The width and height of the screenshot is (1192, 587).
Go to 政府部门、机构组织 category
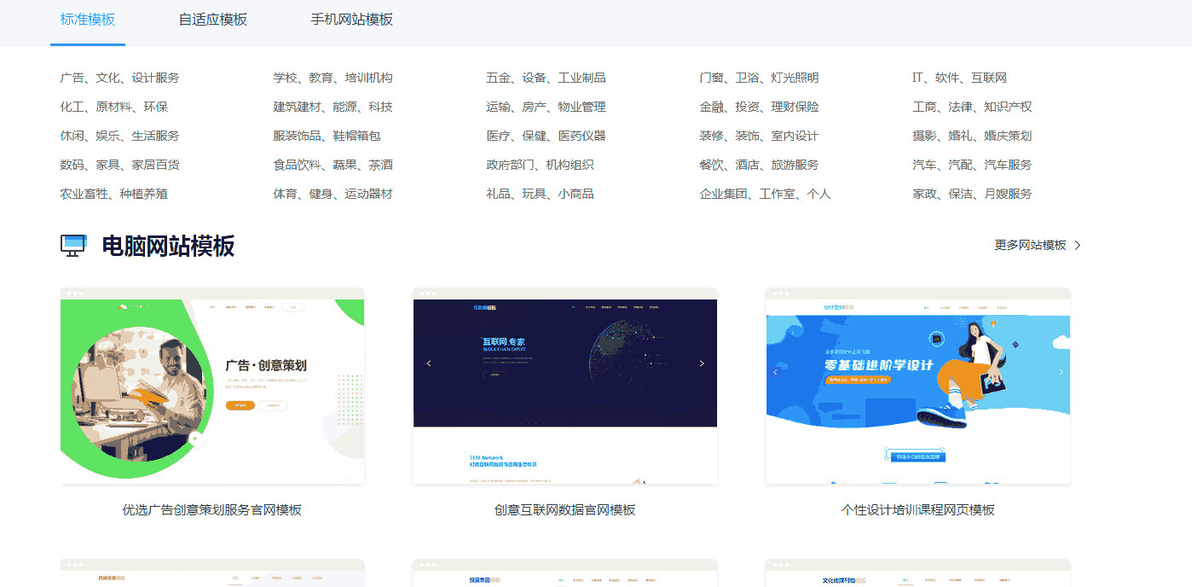point(540,164)
